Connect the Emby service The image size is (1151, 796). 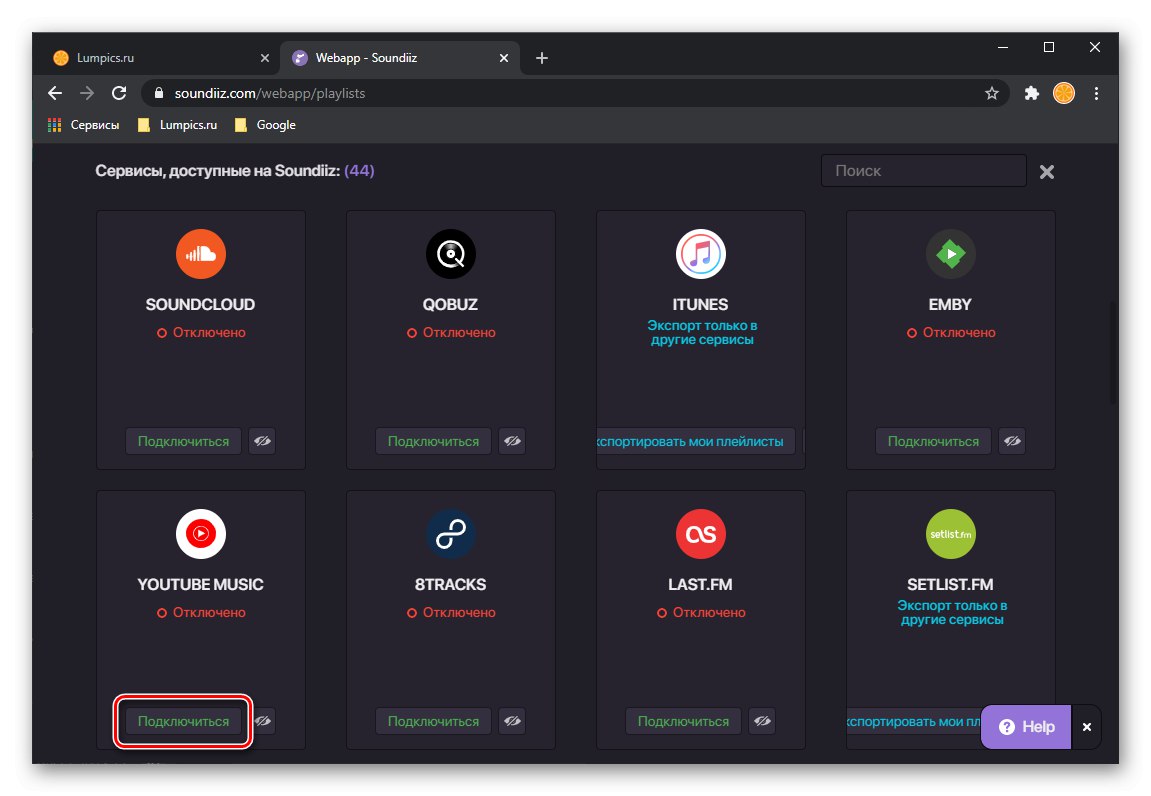pos(933,441)
